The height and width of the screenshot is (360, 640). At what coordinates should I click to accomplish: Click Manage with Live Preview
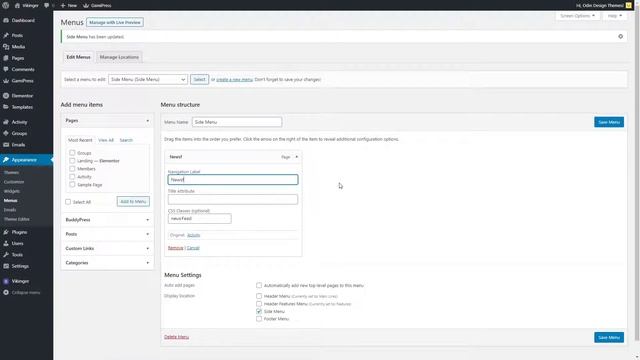115,22
